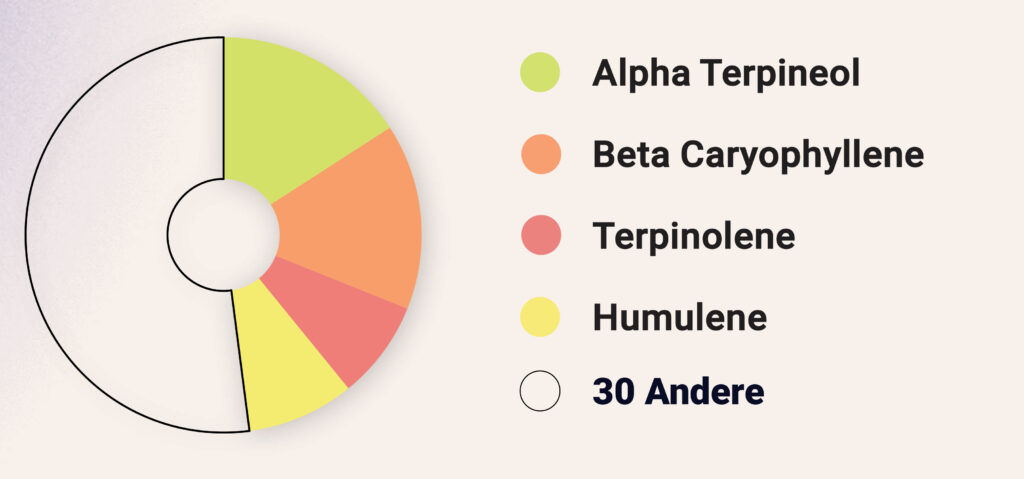Viewport: 1024px width, 479px height.
Task: Click the green Alpha Terpineol legend circle
Action: [540, 73]
